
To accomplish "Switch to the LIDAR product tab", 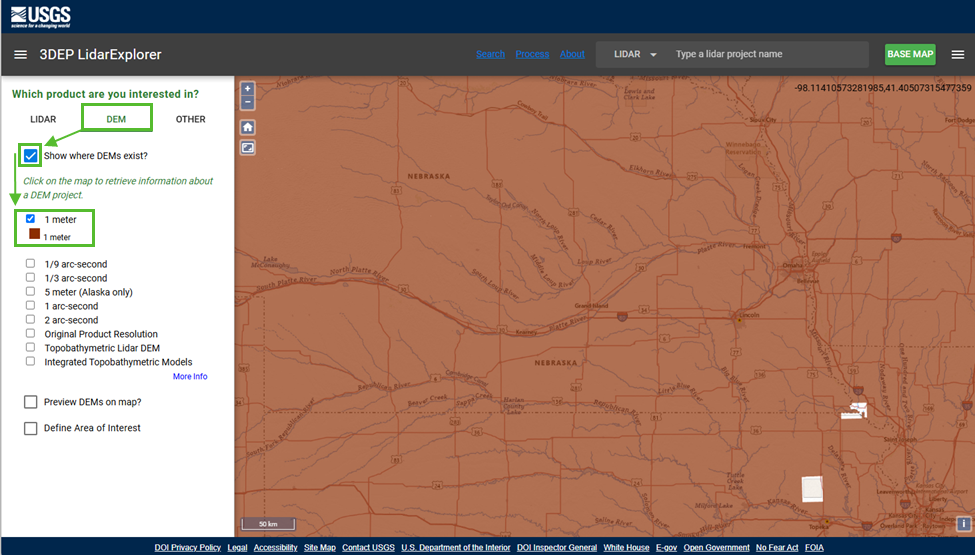I will (43, 119).
